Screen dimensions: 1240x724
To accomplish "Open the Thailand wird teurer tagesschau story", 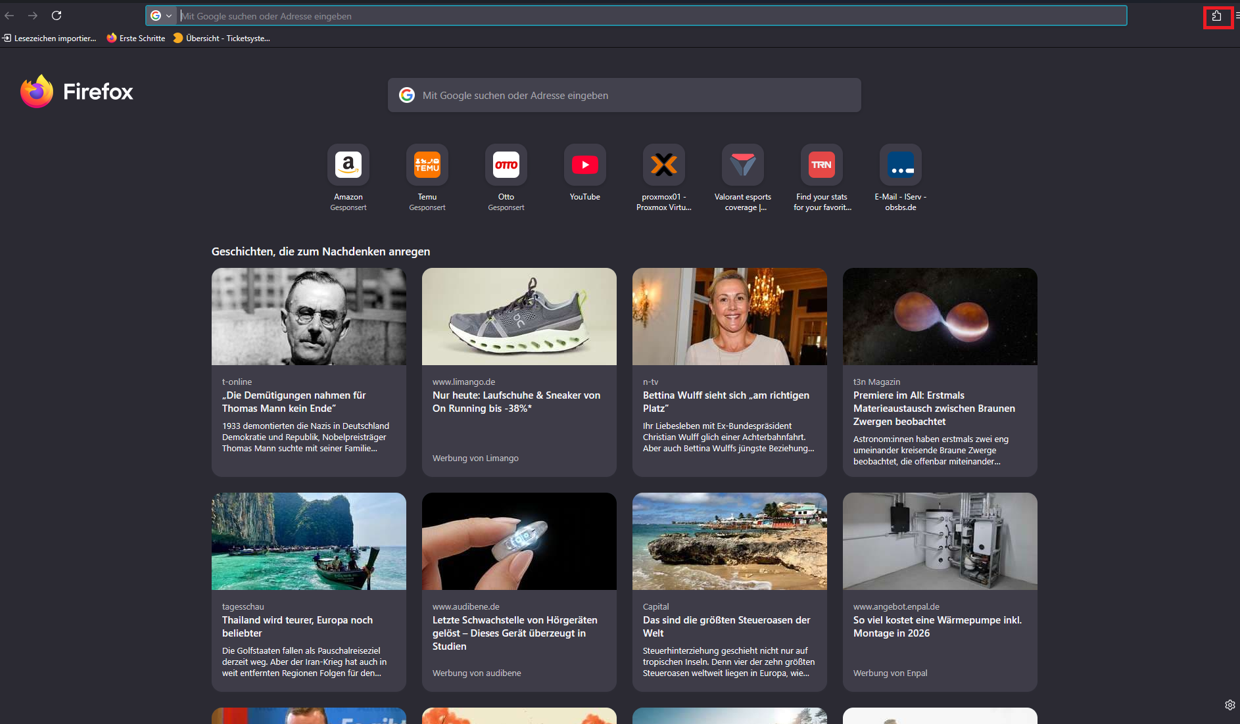I will [x=308, y=626].
